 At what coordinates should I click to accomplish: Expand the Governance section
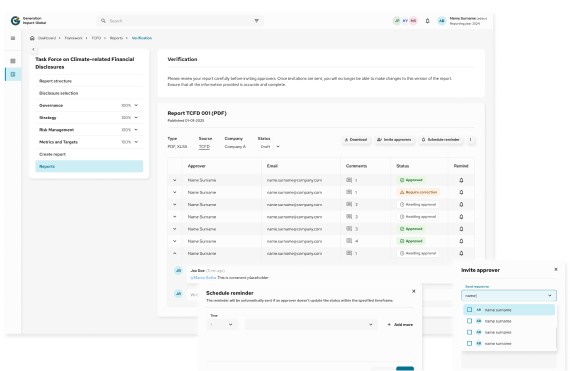pos(136,105)
